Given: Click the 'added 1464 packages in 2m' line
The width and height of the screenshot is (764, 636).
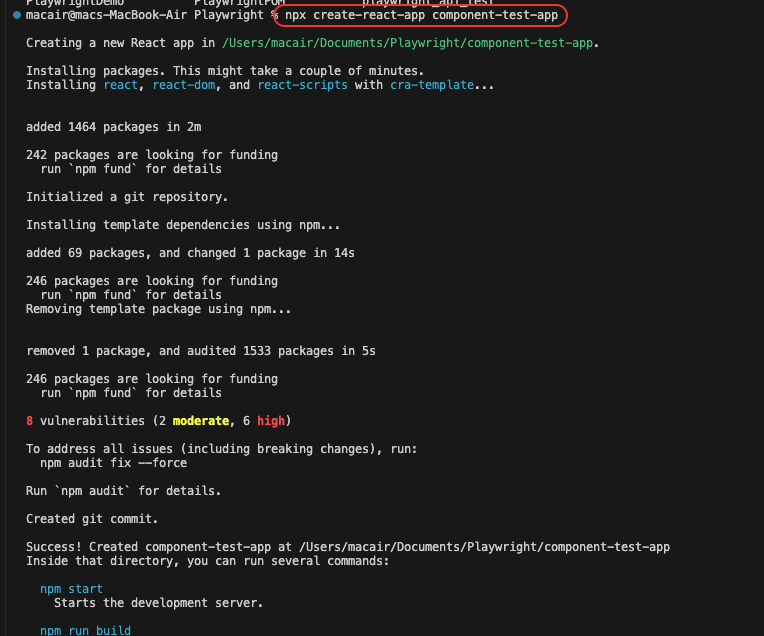Looking at the screenshot, I should pyautogui.click(x=114, y=127).
